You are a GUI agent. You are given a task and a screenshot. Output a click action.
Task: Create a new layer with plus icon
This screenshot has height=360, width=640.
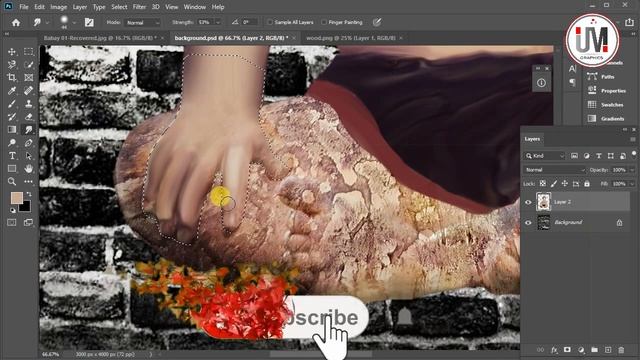(608, 350)
